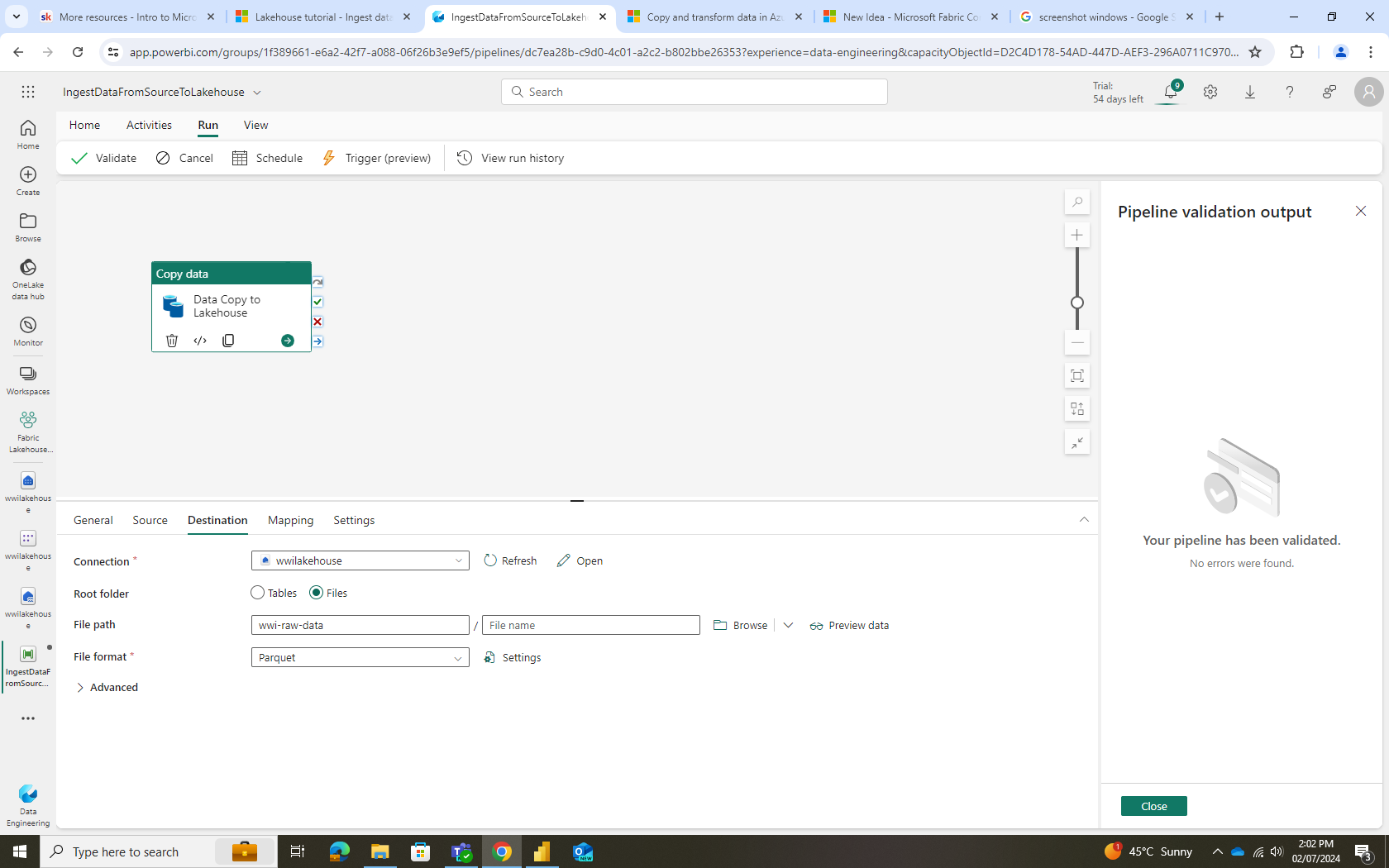Open the OneLake data hub
The height and width of the screenshot is (868, 1389).
[28, 279]
